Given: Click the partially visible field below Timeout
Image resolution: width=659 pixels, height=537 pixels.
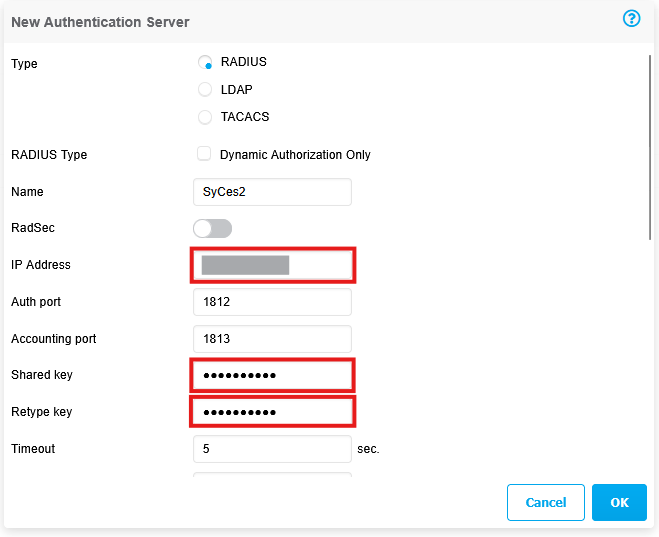Looking at the screenshot, I should click(272, 474).
